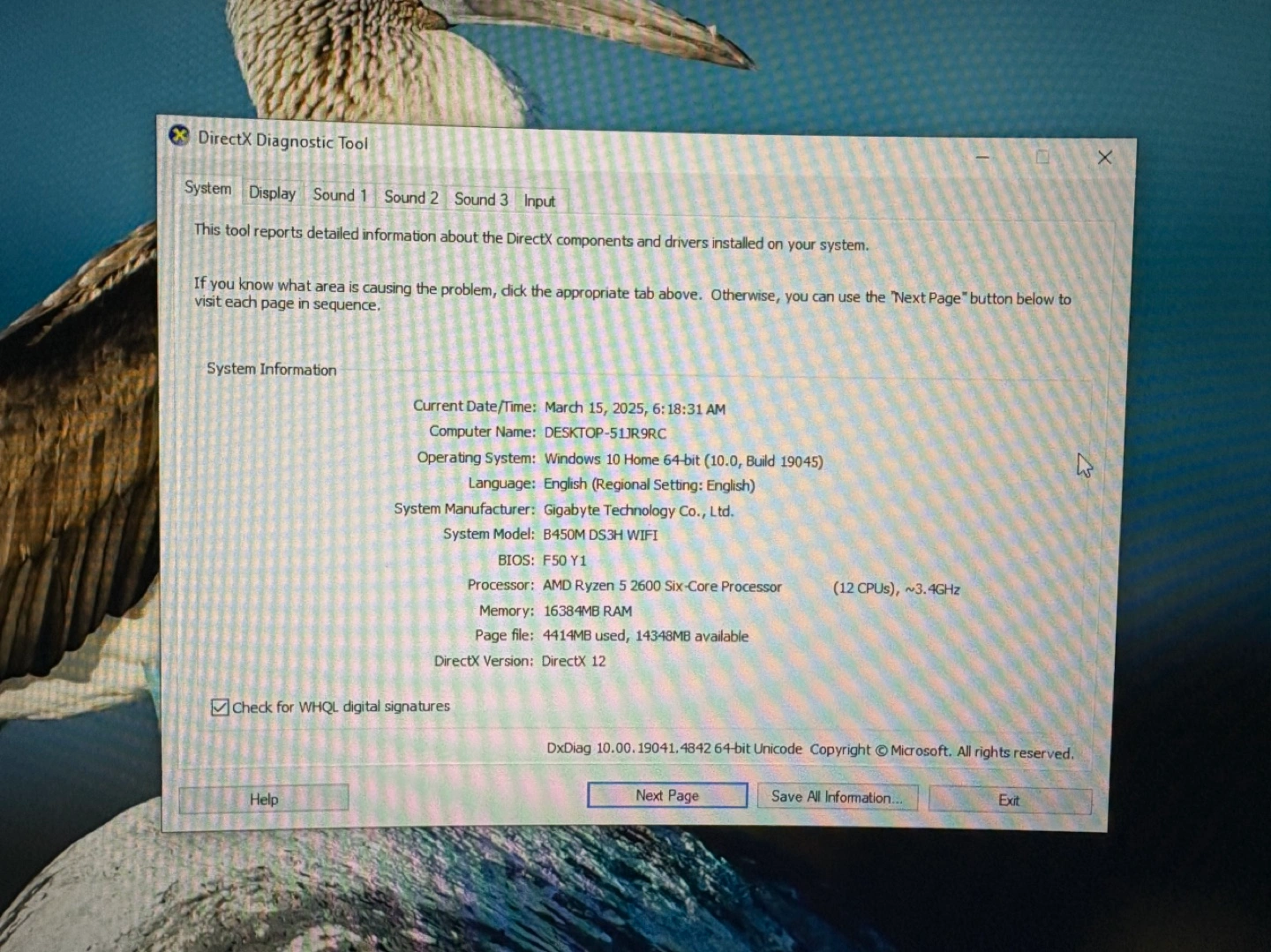1271x952 pixels.
Task: Click the DirectX Diagnostic Tool title text
Action: click(282, 140)
